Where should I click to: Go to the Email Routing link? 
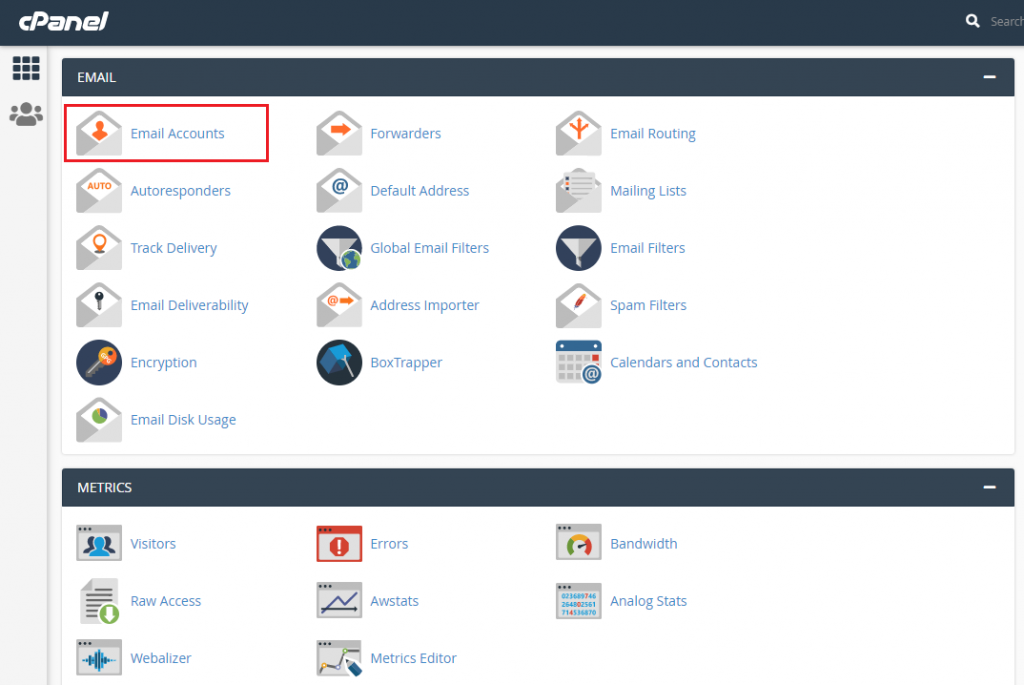(653, 134)
